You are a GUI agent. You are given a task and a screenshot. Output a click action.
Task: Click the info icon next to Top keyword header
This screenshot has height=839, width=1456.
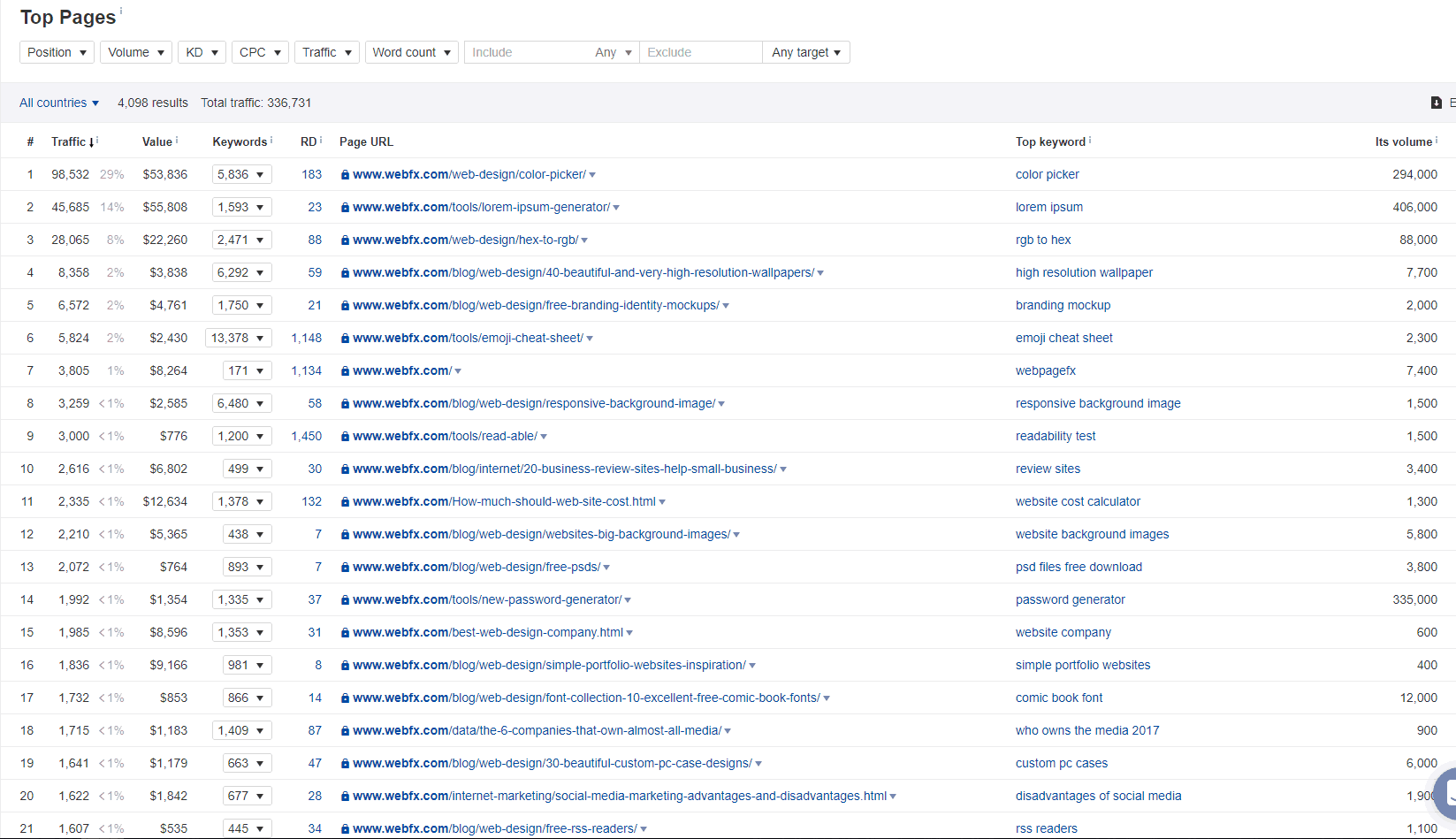1090,137
